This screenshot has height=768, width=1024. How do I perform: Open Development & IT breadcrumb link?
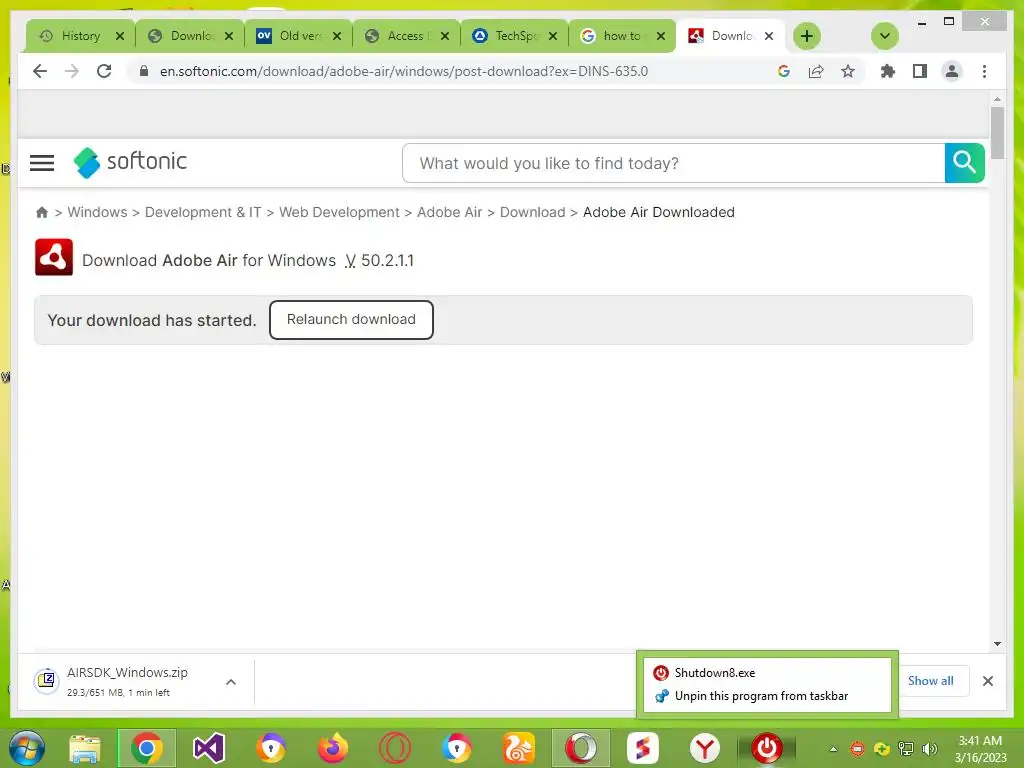click(x=203, y=212)
